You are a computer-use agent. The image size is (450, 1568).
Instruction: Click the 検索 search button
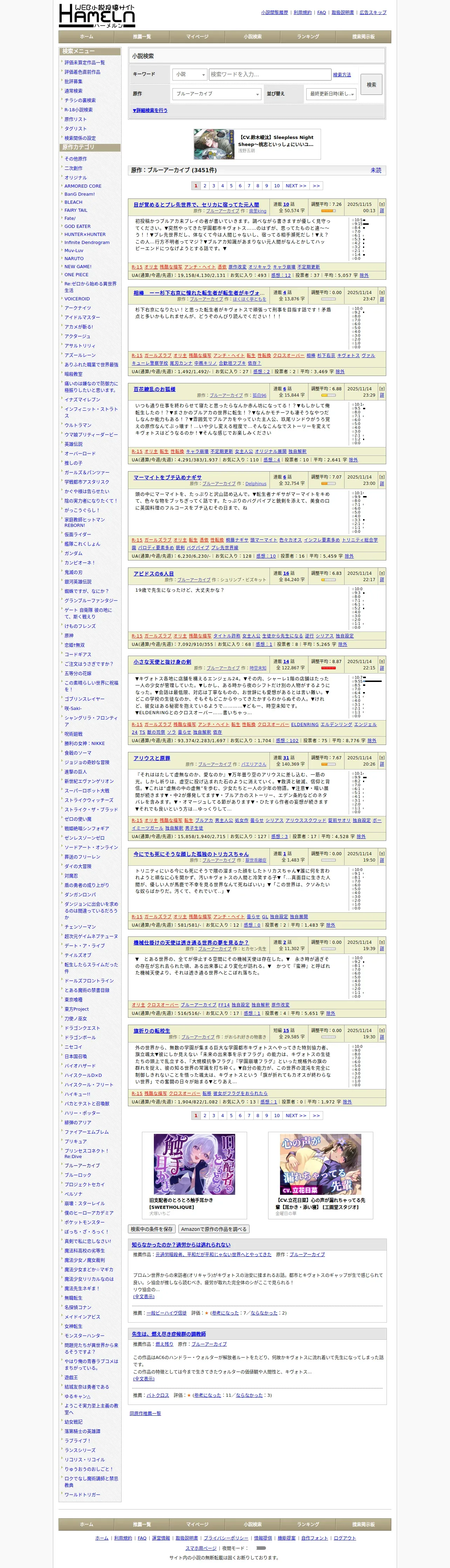click(x=371, y=85)
